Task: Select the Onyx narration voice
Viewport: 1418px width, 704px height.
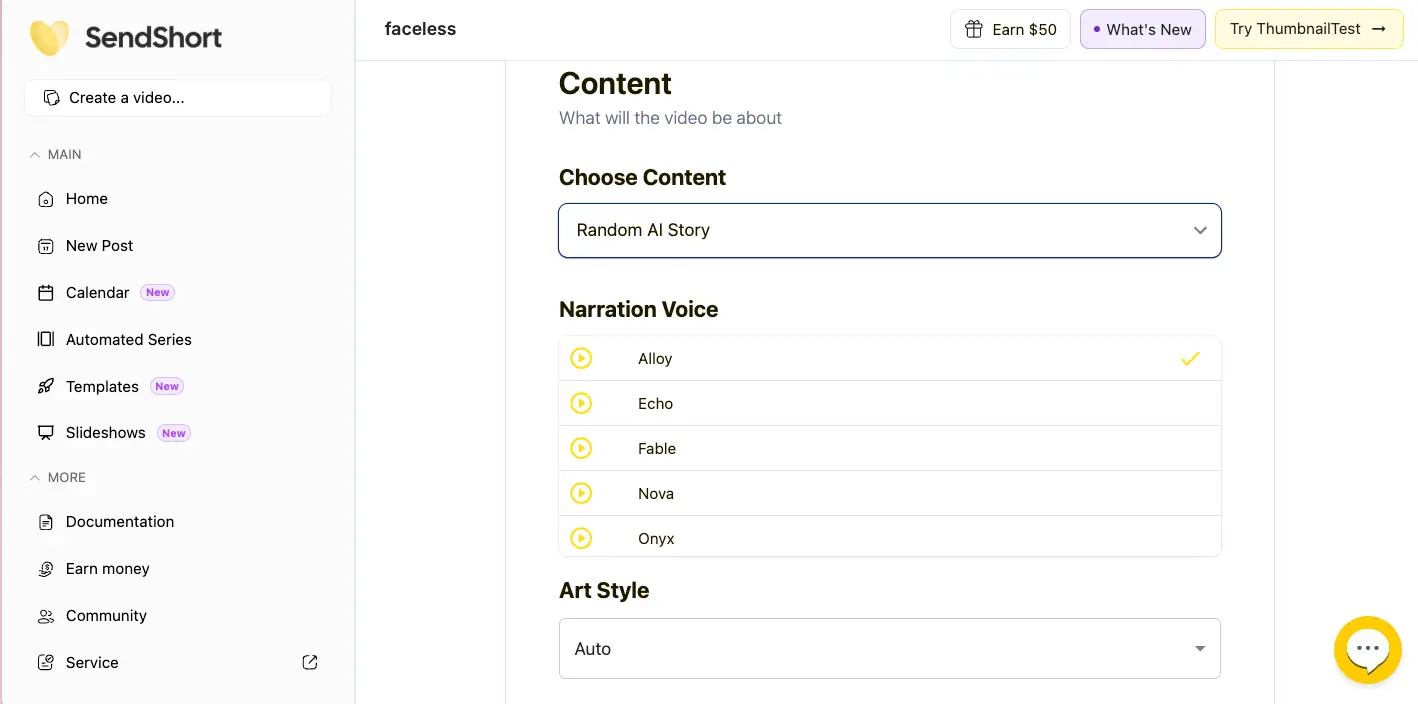Action: 890,538
